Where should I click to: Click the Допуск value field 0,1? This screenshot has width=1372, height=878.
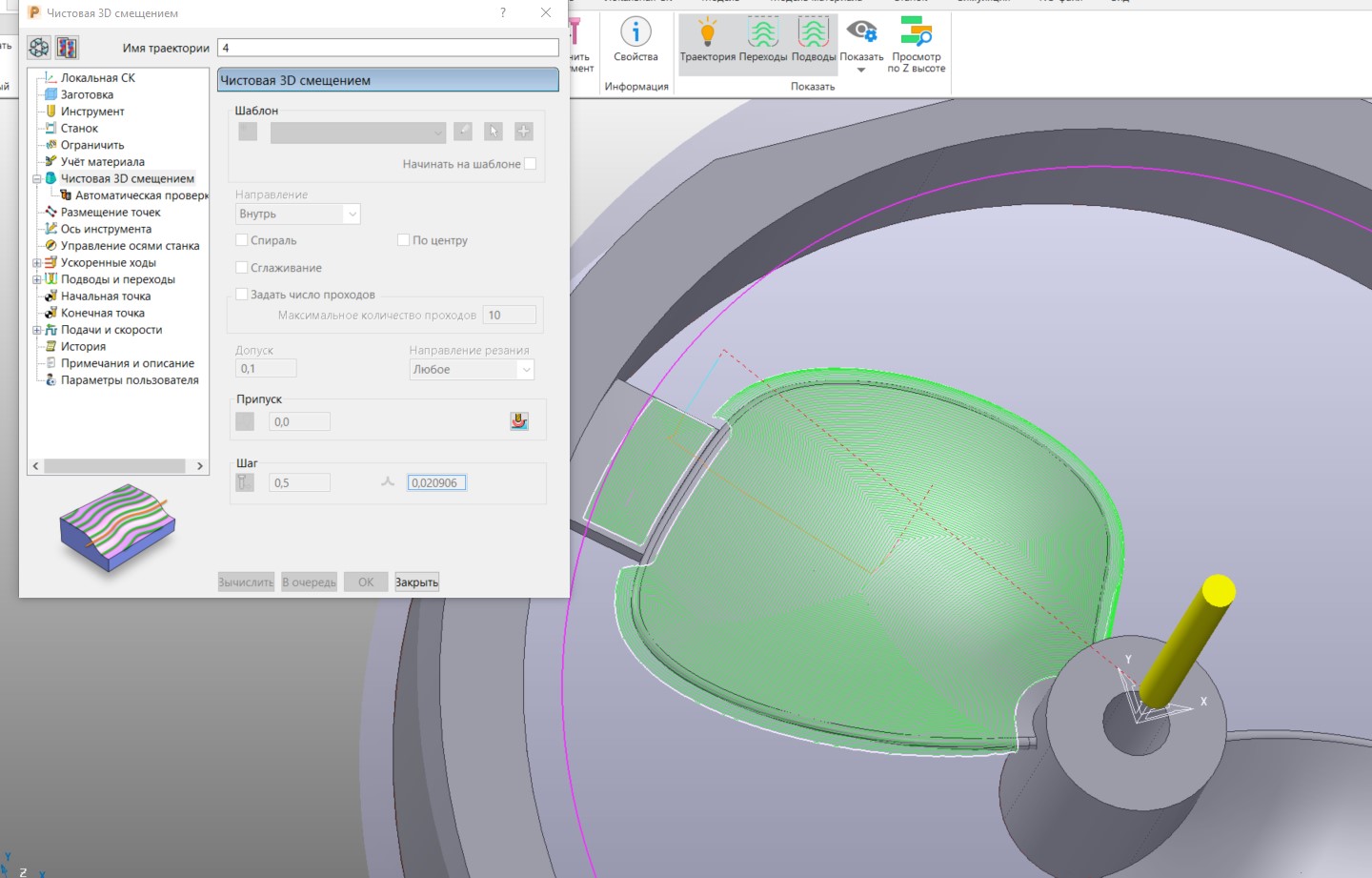pyautogui.click(x=266, y=369)
